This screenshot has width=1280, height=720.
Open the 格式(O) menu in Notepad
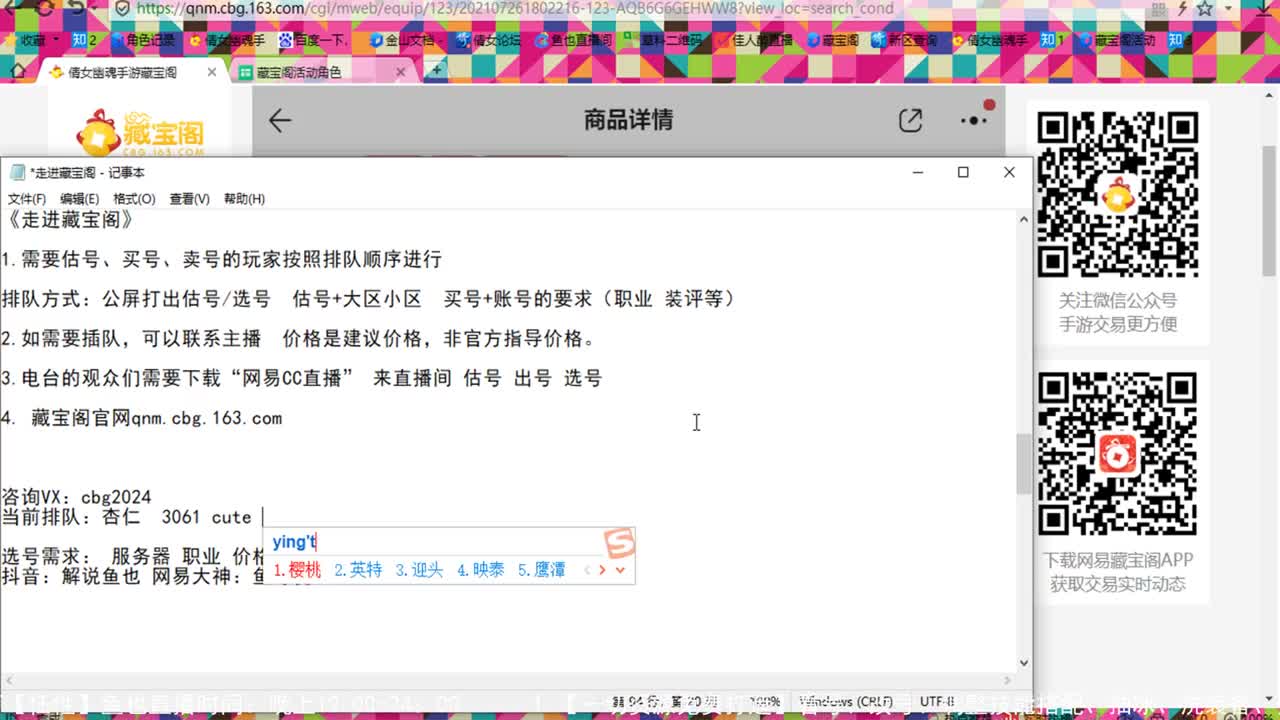click(134, 199)
